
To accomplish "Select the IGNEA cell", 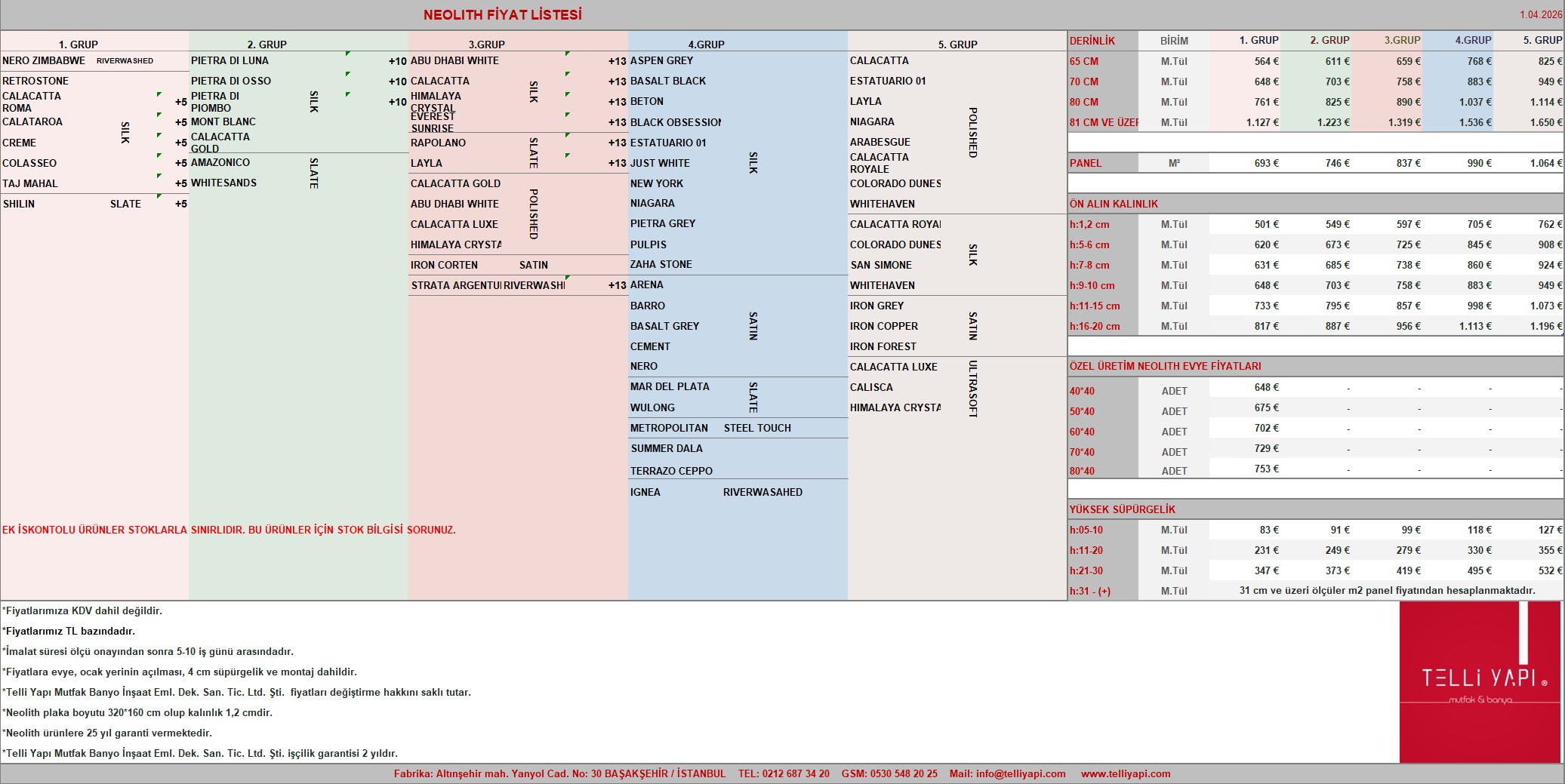I will [645, 492].
